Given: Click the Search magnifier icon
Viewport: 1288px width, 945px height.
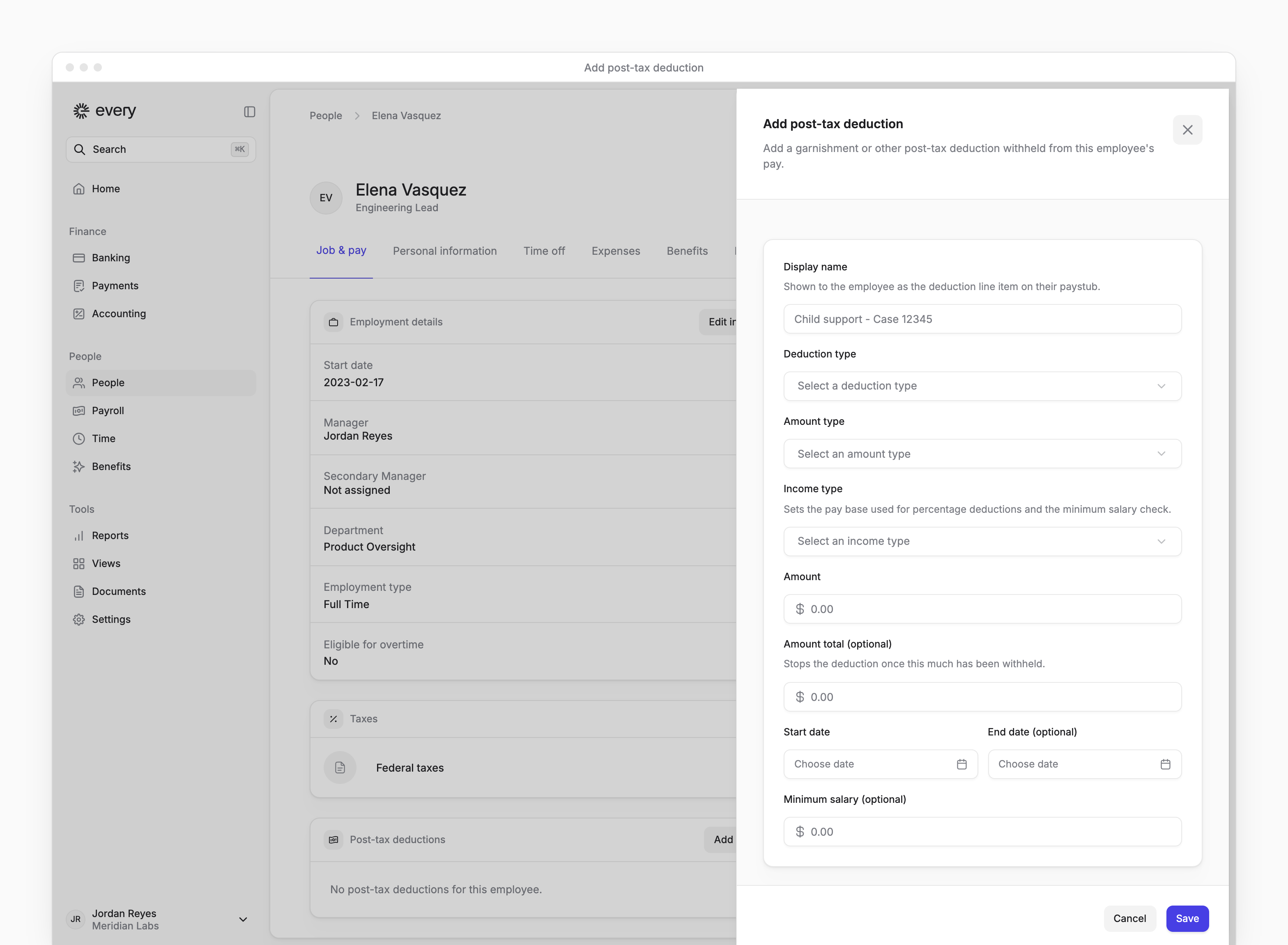Looking at the screenshot, I should [x=79, y=149].
